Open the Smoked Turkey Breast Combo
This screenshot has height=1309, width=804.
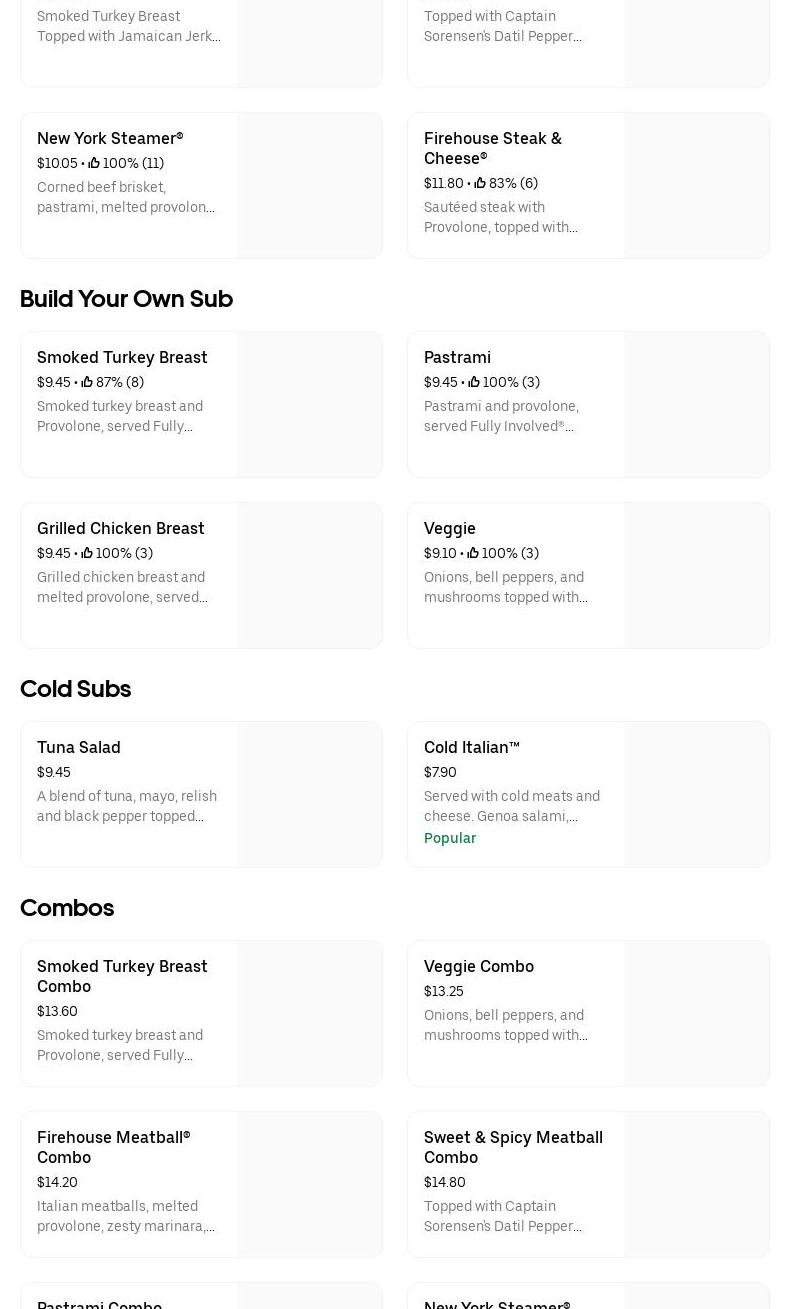[122, 976]
